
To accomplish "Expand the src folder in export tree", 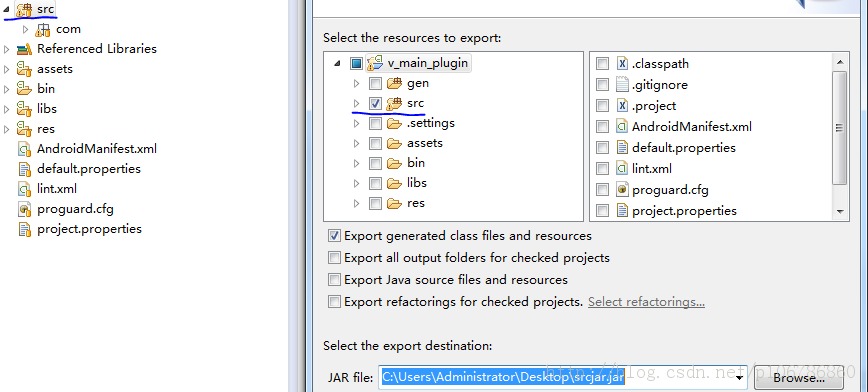I will [356, 104].
